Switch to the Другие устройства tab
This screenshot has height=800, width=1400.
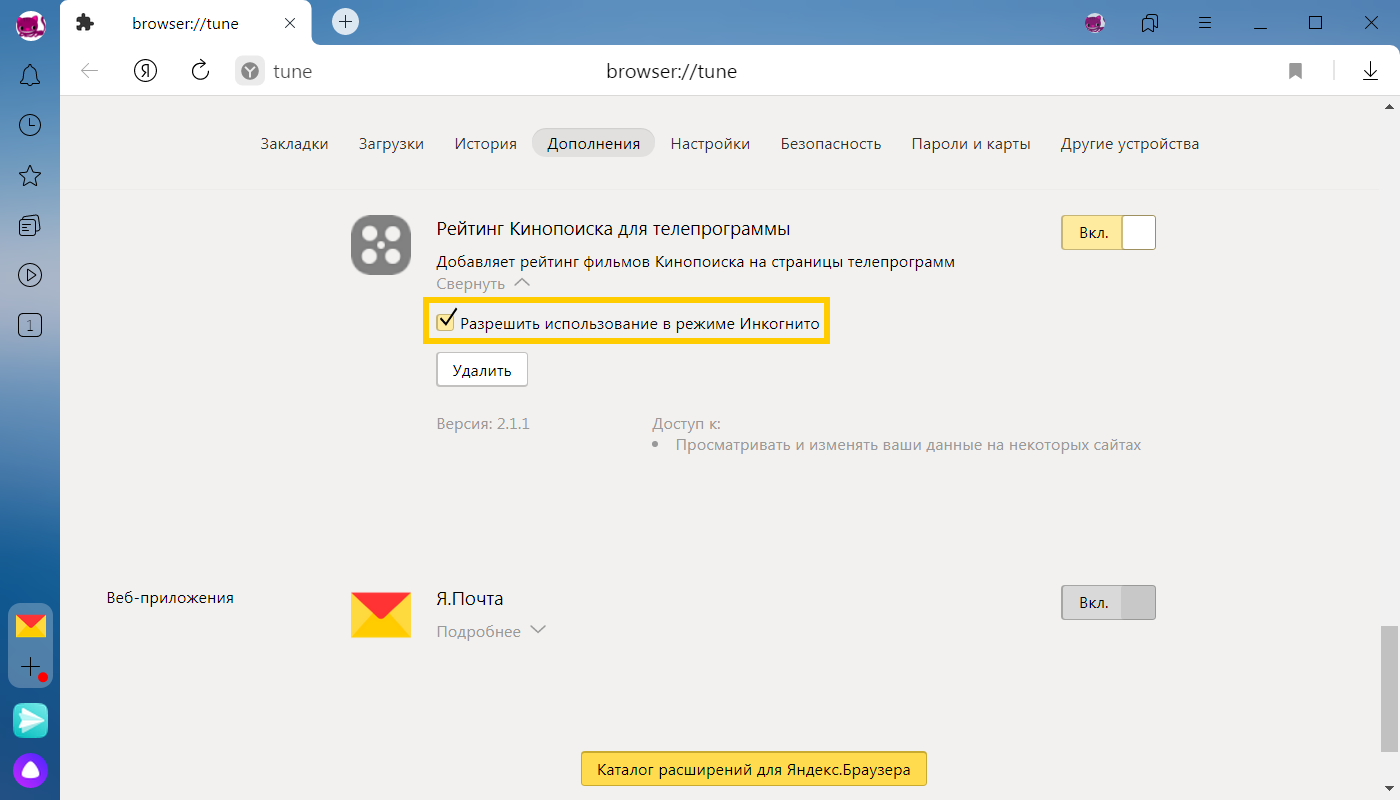pos(1130,143)
